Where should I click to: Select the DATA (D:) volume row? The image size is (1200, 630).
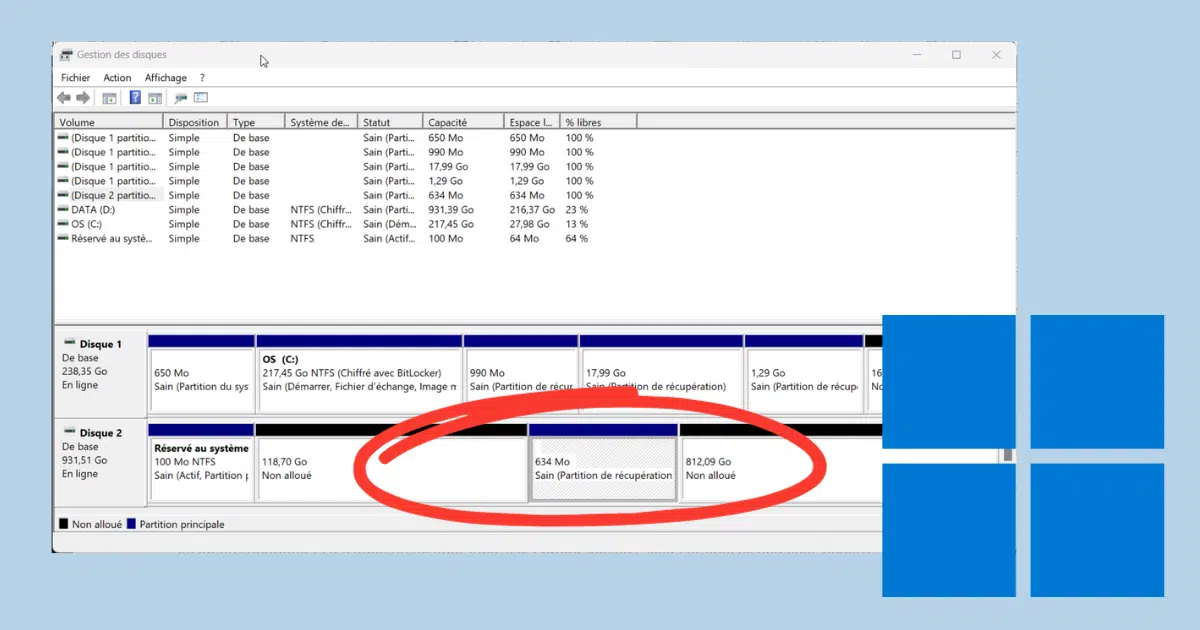pos(93,210)
